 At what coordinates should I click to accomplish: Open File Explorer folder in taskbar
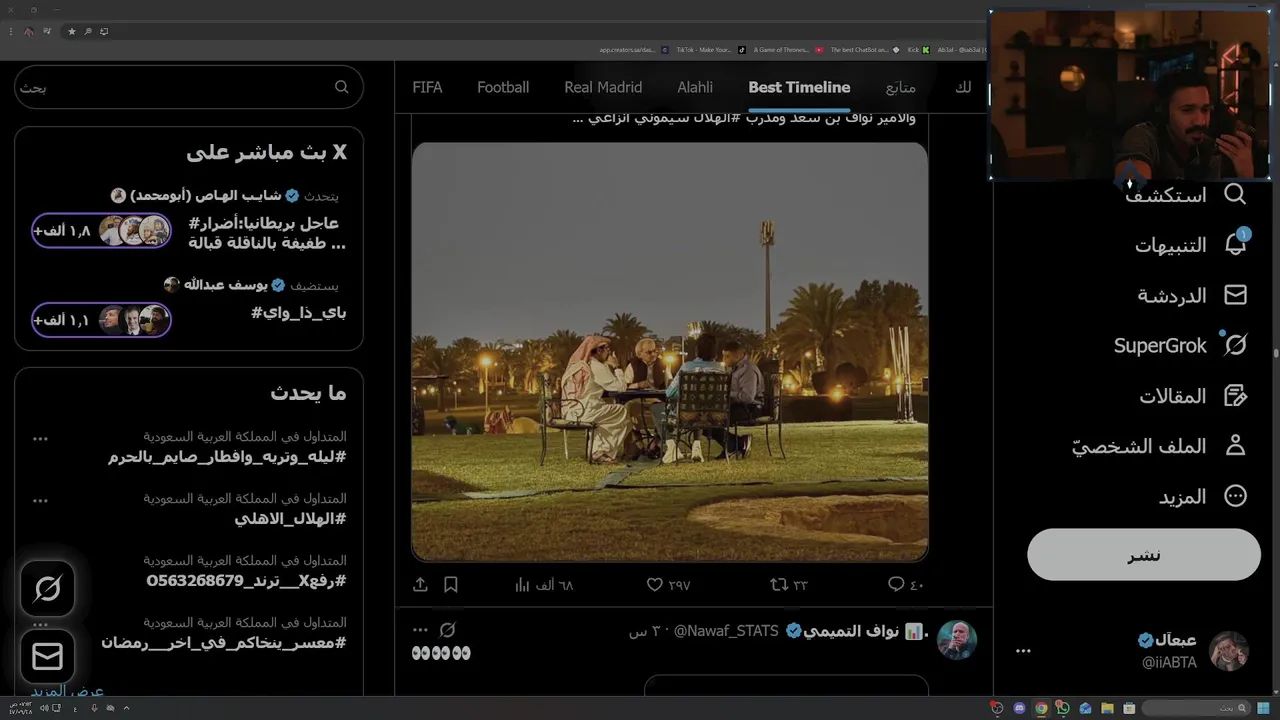(x=1107, y=708)
